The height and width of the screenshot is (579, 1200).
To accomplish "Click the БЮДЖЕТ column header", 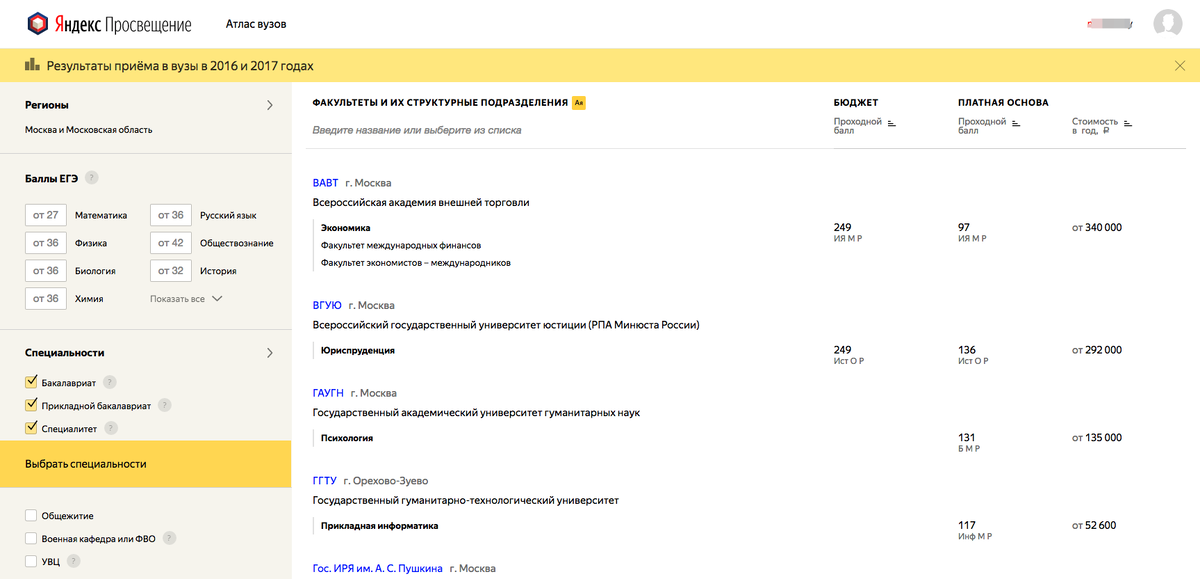I will (856, 102).
